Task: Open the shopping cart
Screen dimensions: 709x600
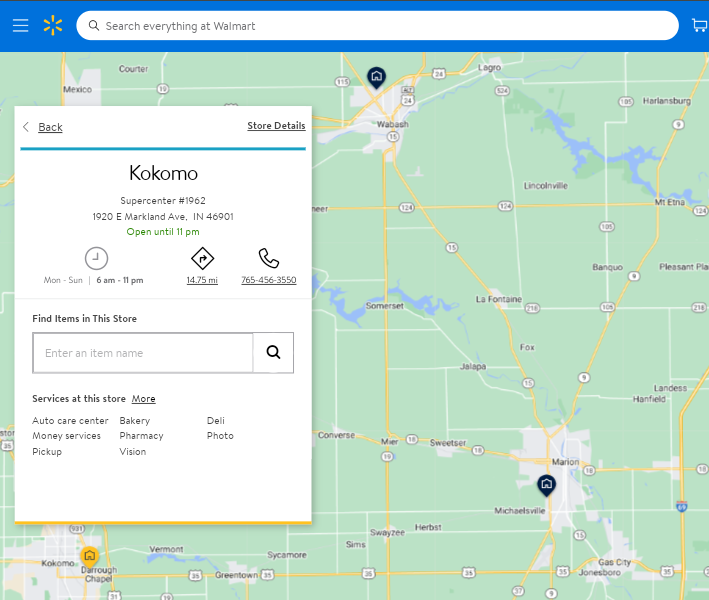Action: [x=700, y=25]
